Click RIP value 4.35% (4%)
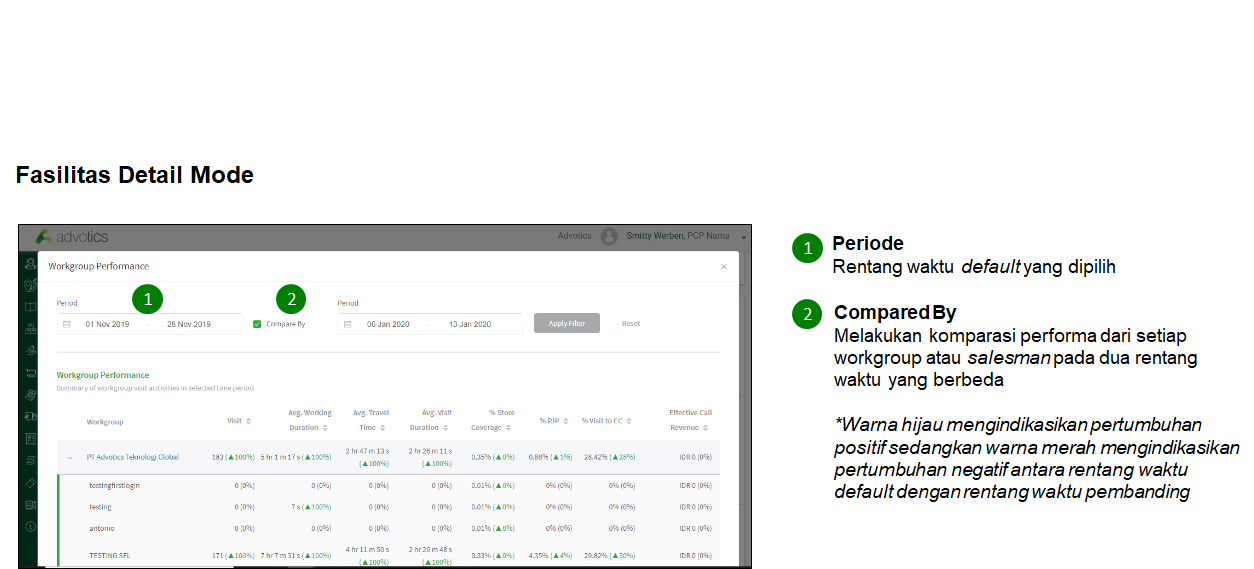The image size is (1254, 569). tap(551, 555)
